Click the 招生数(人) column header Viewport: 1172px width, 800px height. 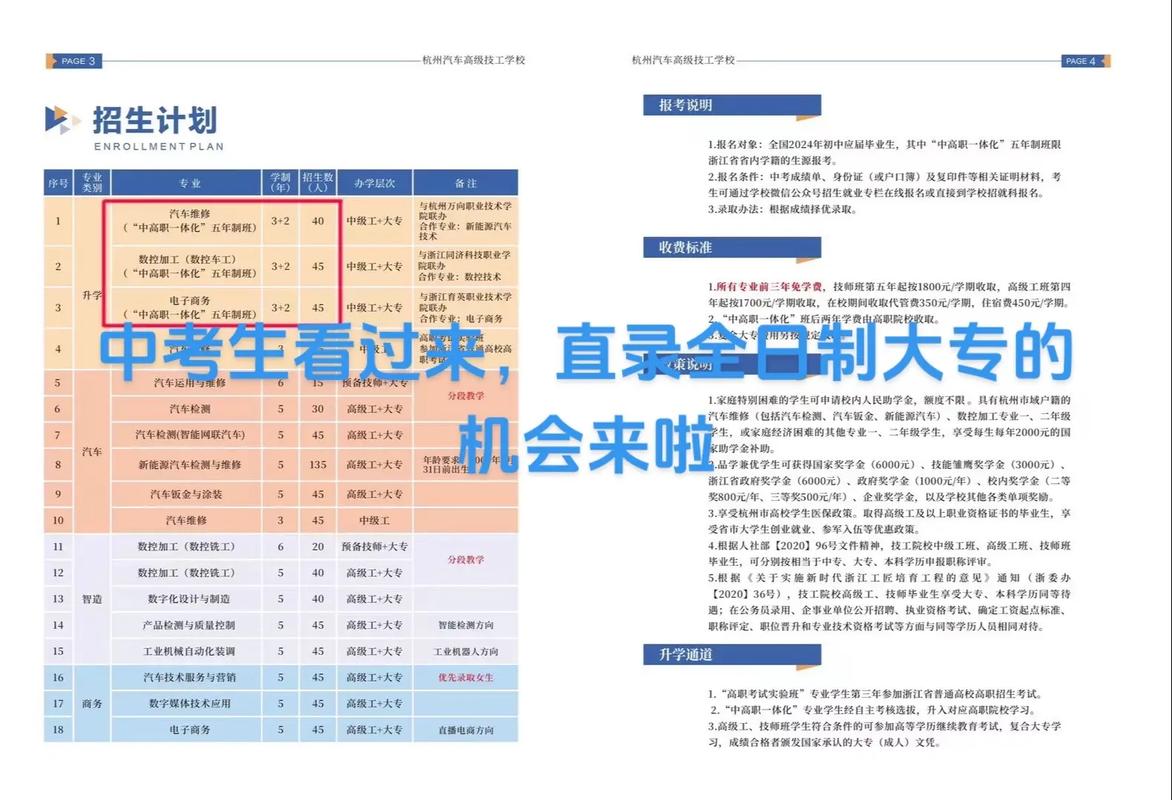click(x=318, y=183)
